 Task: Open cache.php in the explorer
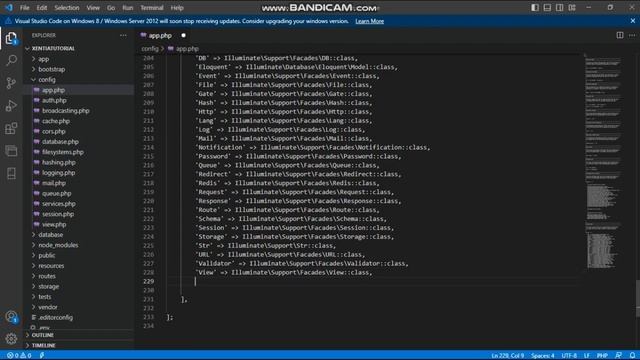click(56, 121)
